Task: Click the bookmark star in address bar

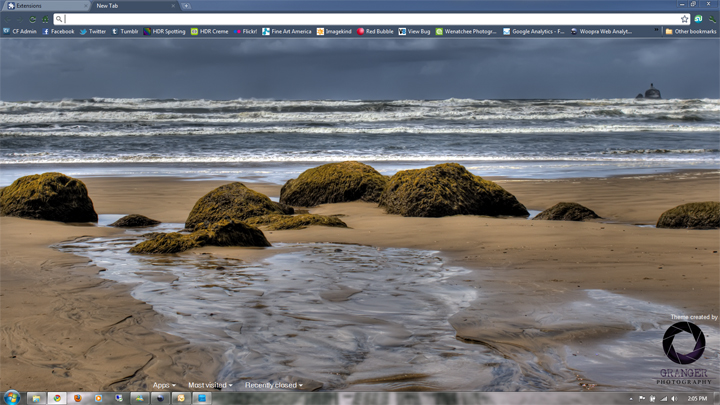Action: pyautogui.click(x=685, y=19)
